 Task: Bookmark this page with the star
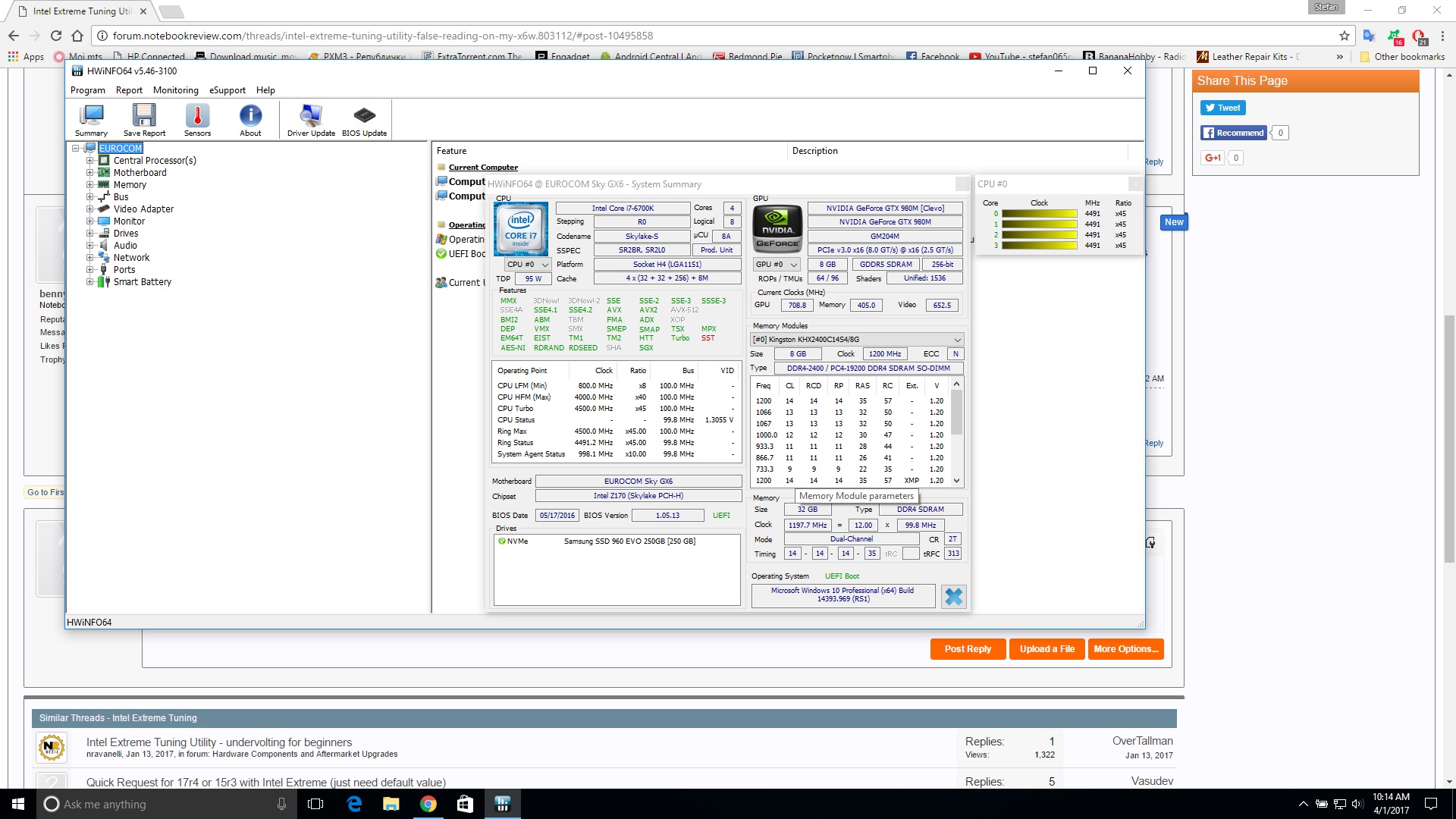(1345, 36)
